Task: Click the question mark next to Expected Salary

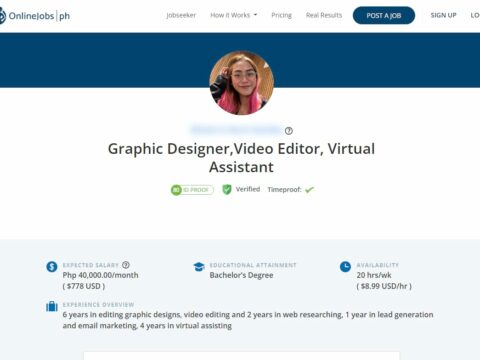Action: tap(126, 265)
